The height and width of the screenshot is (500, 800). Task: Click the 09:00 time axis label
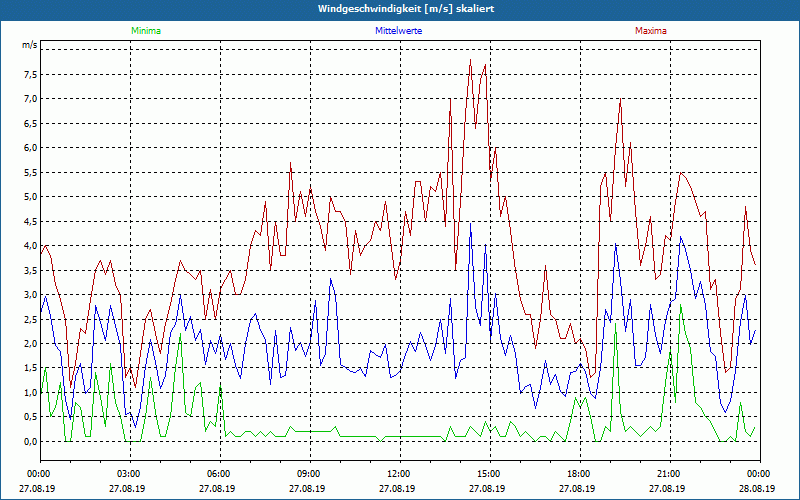click(x=310, y=474)
